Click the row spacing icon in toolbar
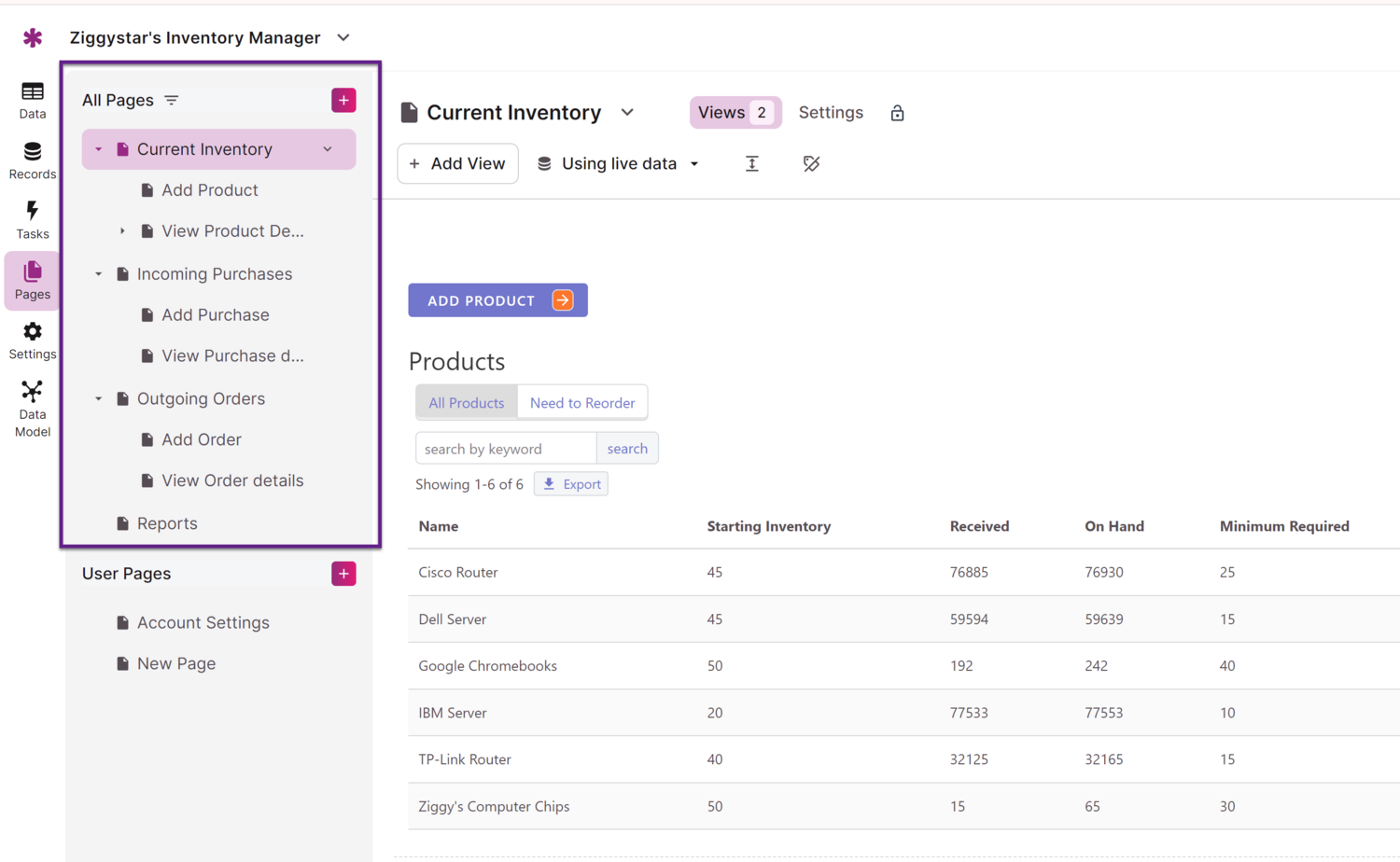Image resolution: width=1400 pixels, height=862 pixels. (x=752, y=164)
